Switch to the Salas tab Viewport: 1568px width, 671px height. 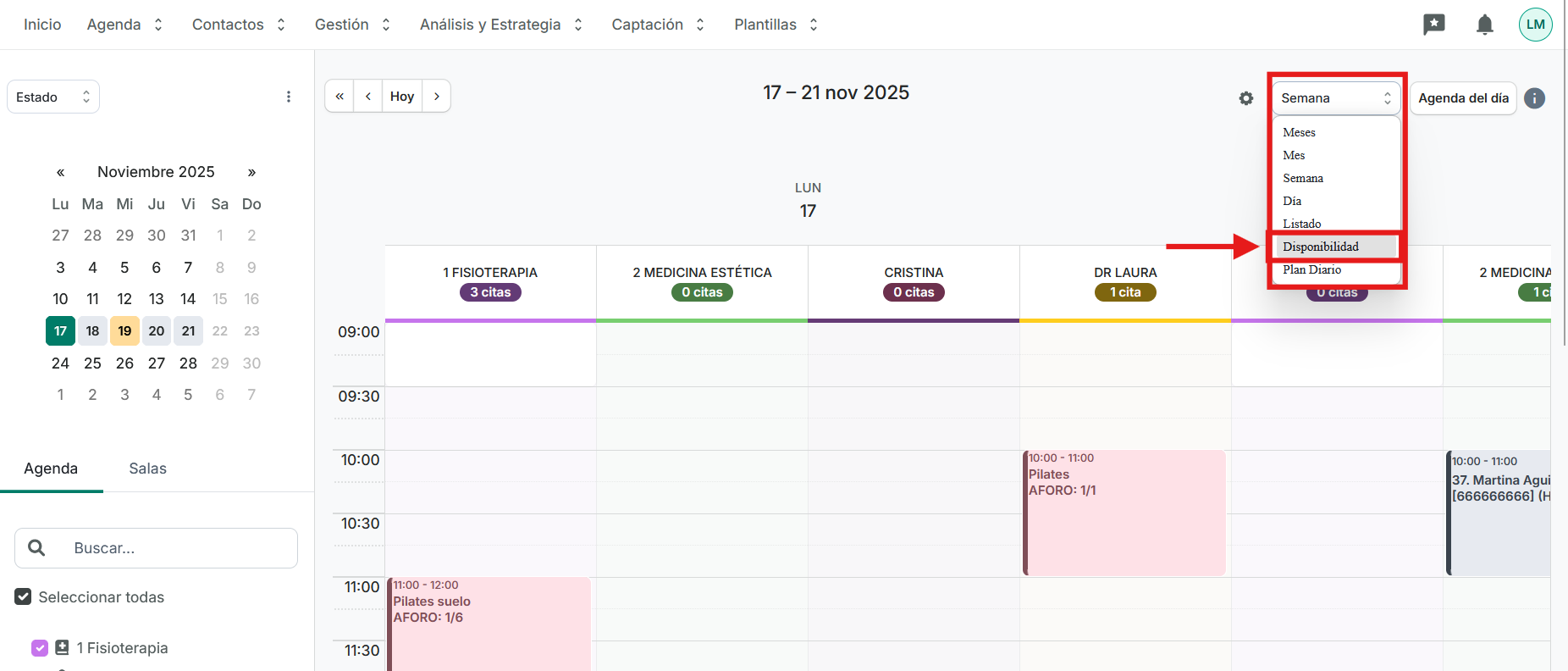point(147,469)
